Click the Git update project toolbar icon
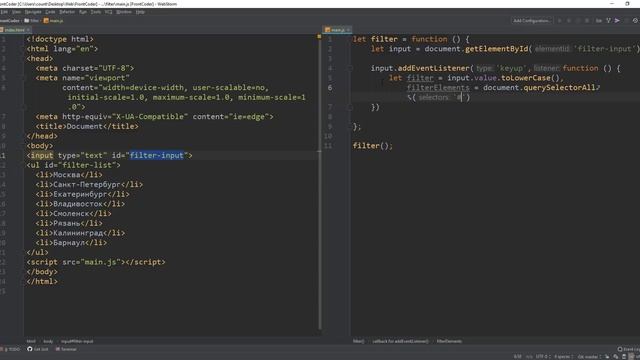Viewport: 640px width, 360px height. (x=599, y=20)
